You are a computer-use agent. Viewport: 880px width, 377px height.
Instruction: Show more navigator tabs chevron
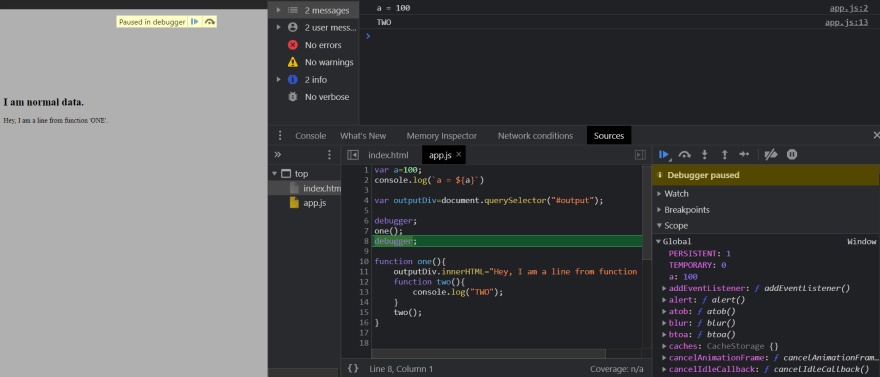tap(278, 155)
